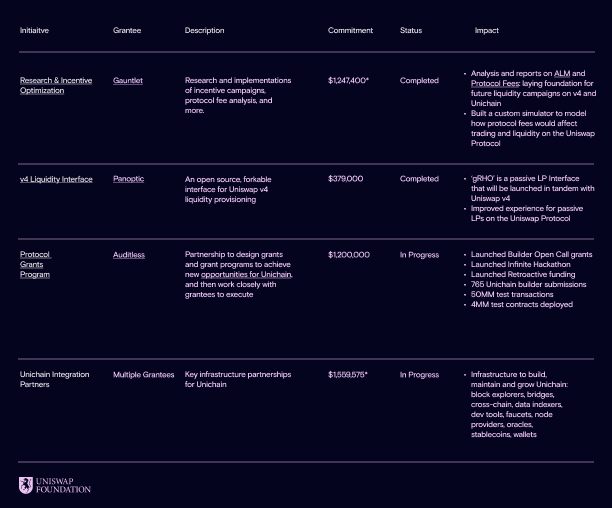Screen dimensions: 612x508
Task: Follow the Panoptic grantee link
Action: [128, 179]
